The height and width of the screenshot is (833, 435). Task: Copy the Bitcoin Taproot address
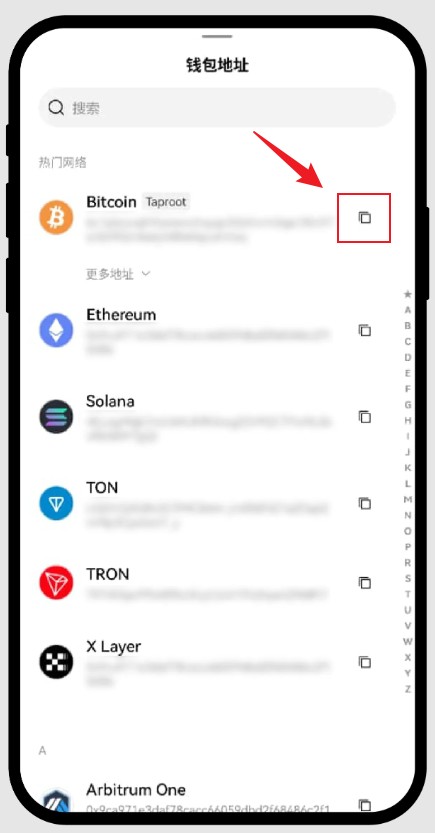point(364,217)
